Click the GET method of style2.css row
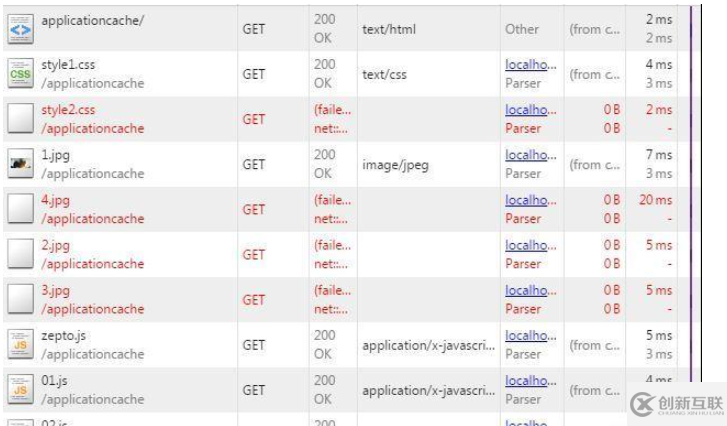The image size is (727, 426). coord(254,120)
